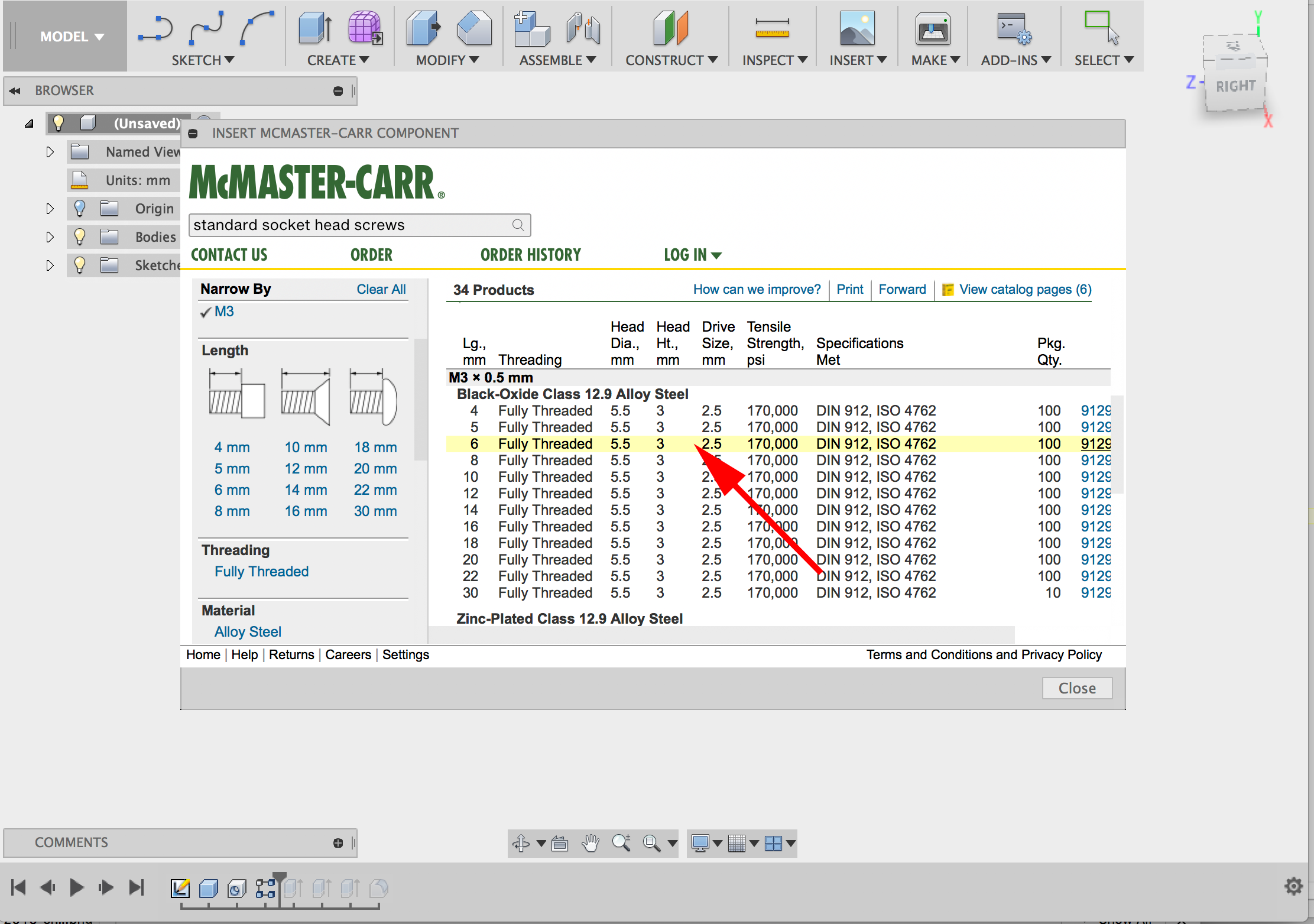The width and height of the screenshot is (1314, 924).
Task: Select the Arc sketch tool icon
Action: [257, 28]
